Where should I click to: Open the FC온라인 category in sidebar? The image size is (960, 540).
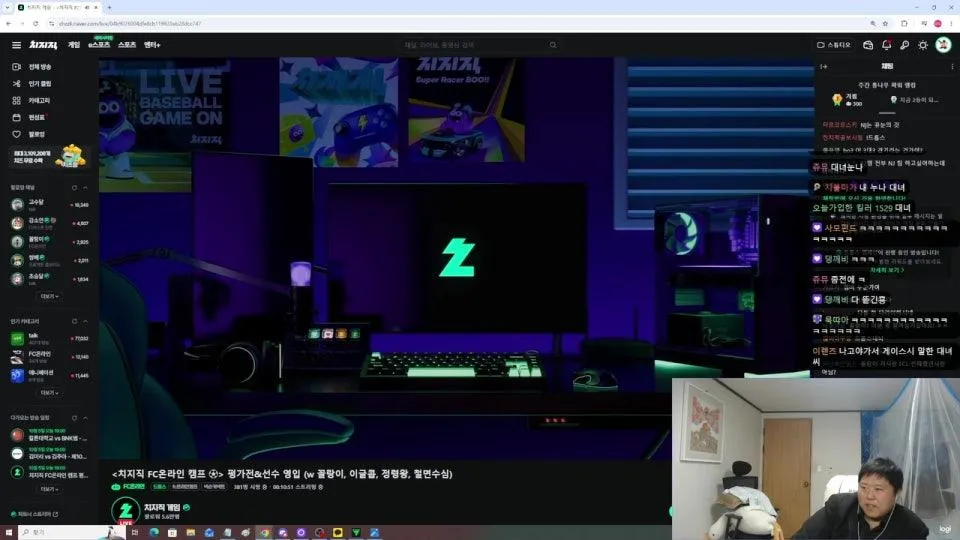50,356
